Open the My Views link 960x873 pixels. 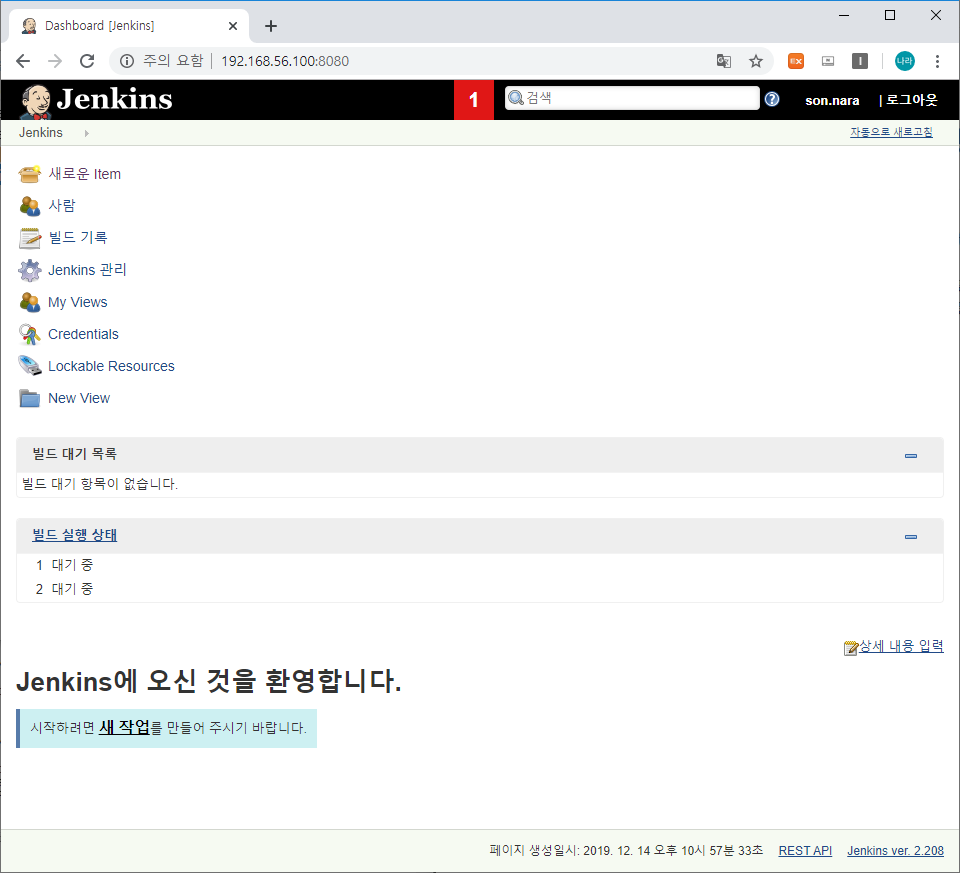tap(78, 302)
